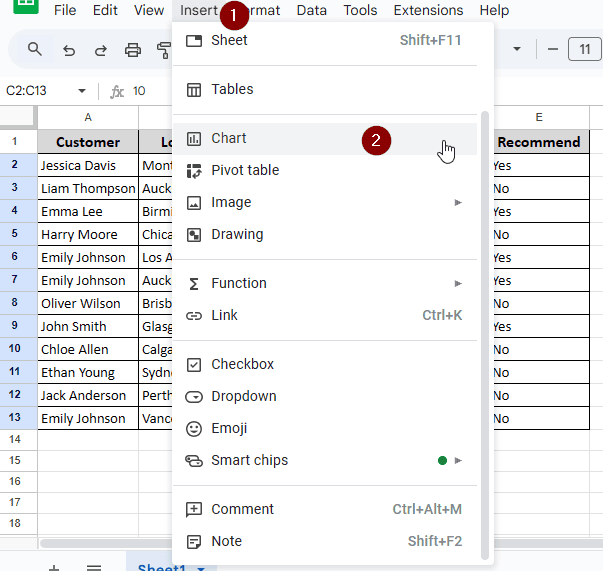Select column A header

pos(88,118)
